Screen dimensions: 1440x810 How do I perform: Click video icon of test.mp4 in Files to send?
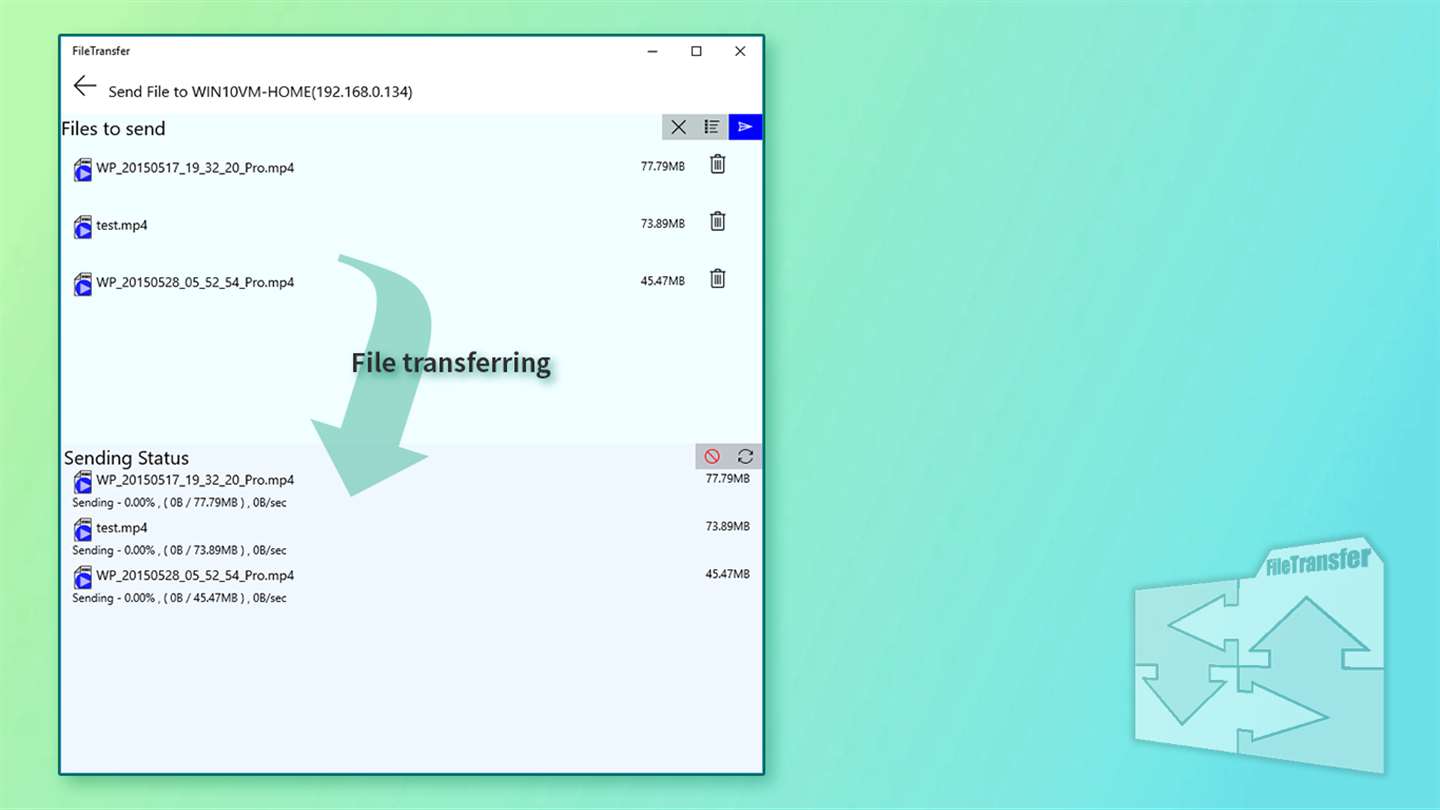(83, 226)
